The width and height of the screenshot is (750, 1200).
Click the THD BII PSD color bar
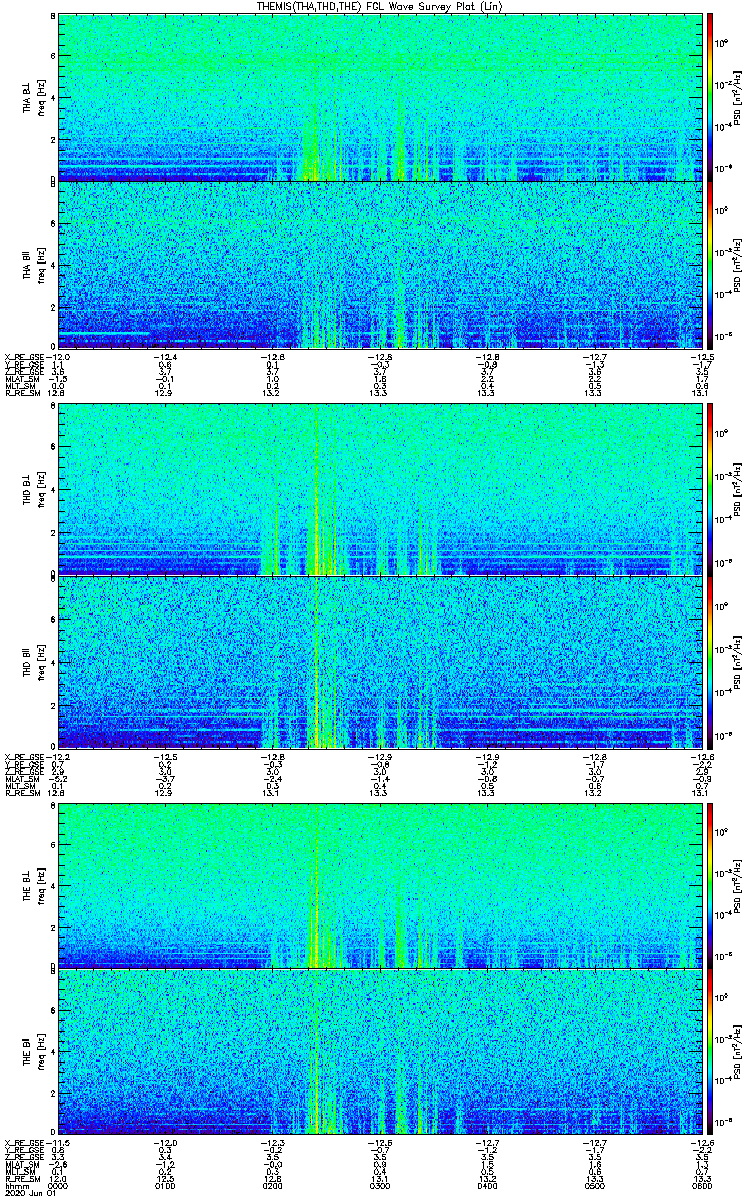[709, 661]
